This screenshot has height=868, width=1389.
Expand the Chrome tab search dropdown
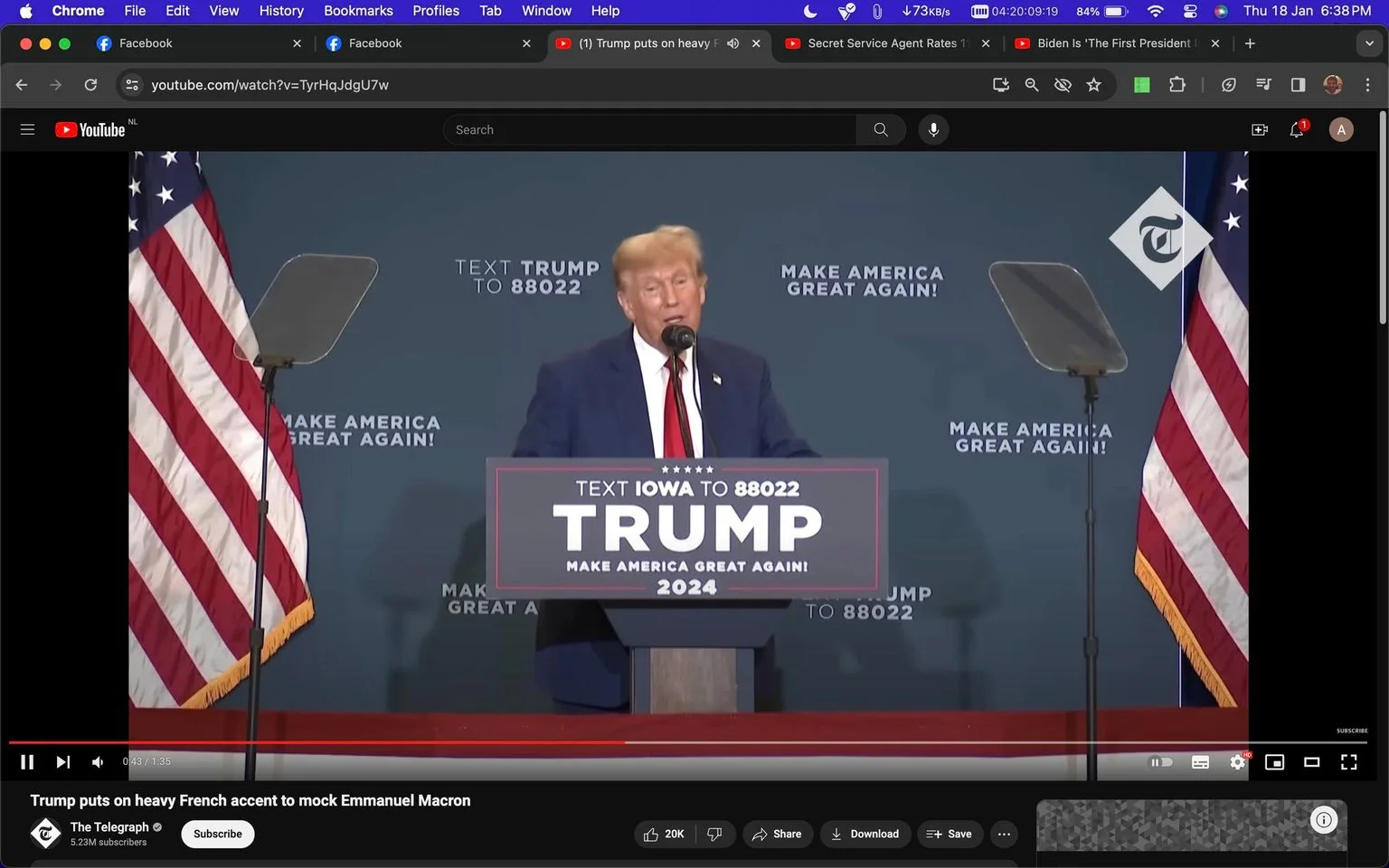[x=1369, y=43]
